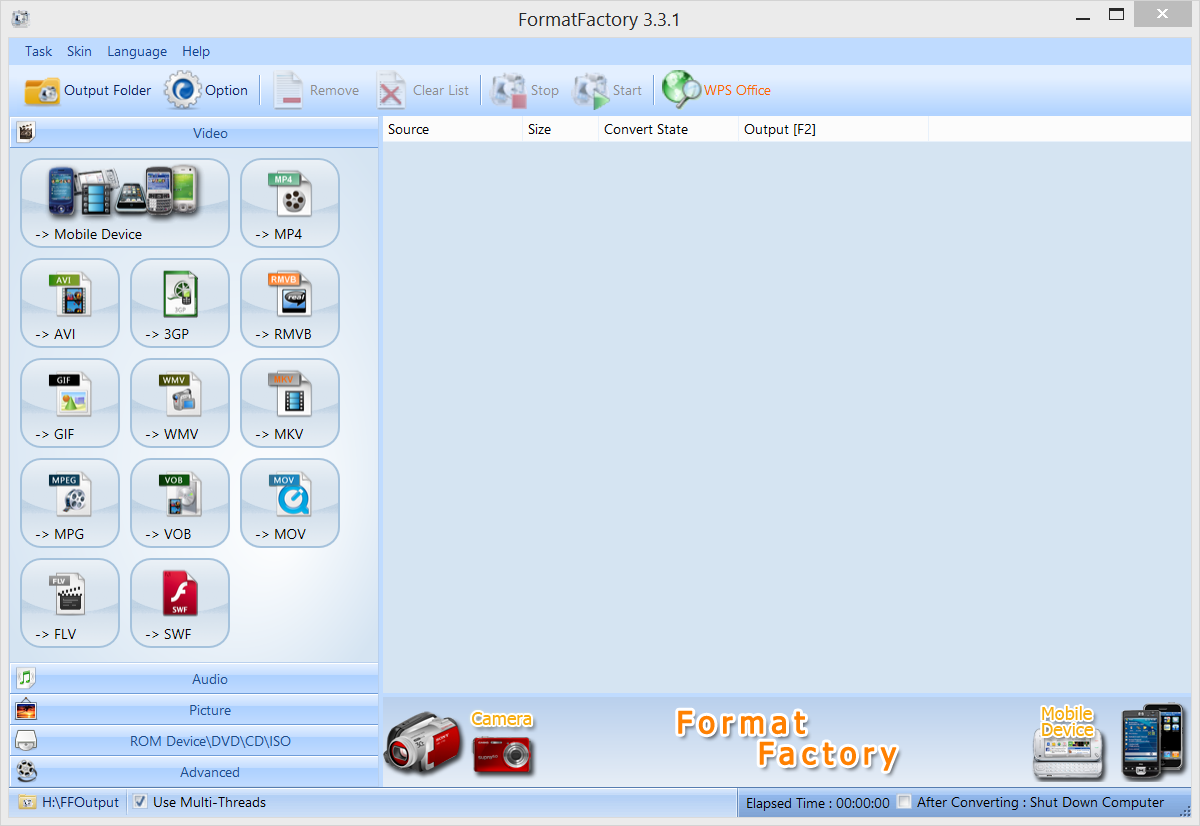Image resolution: width=1200 pixels, height=826 pixels.
Task: Enable After Converting Shut Down Computer checkbox
Action: pos(905,802)
